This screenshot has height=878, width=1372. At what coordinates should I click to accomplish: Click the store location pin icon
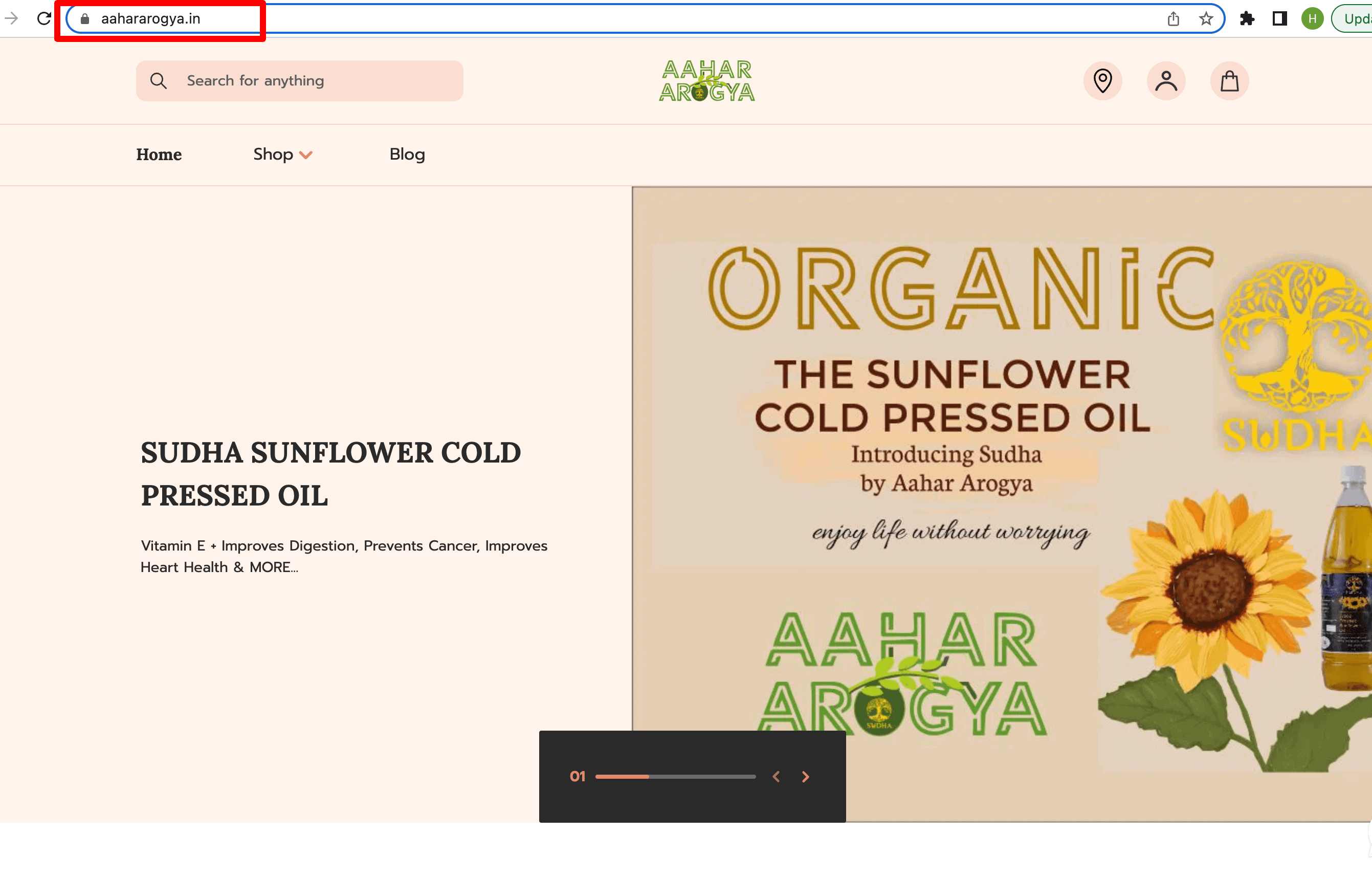1102,81
